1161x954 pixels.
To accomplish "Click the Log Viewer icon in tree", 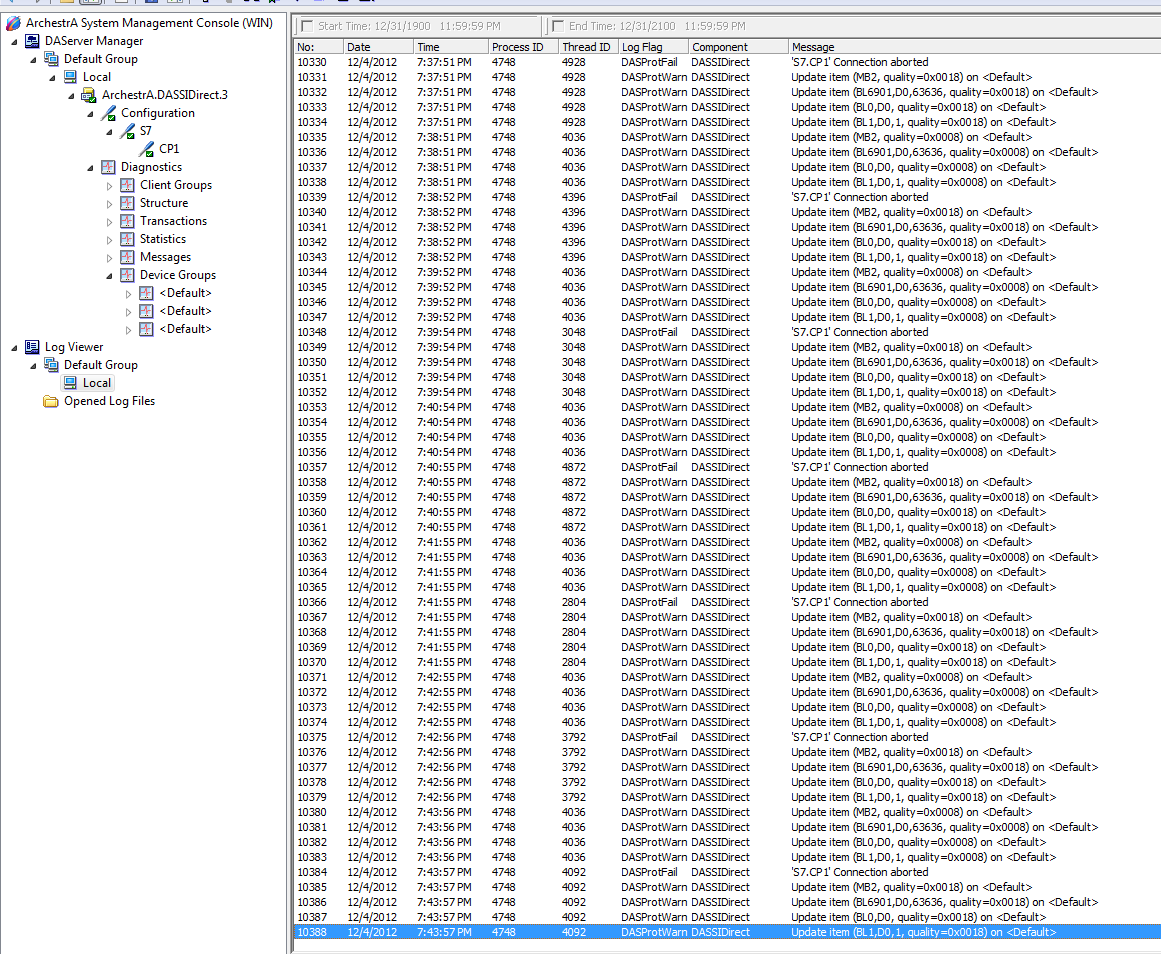I will point(33,347).
